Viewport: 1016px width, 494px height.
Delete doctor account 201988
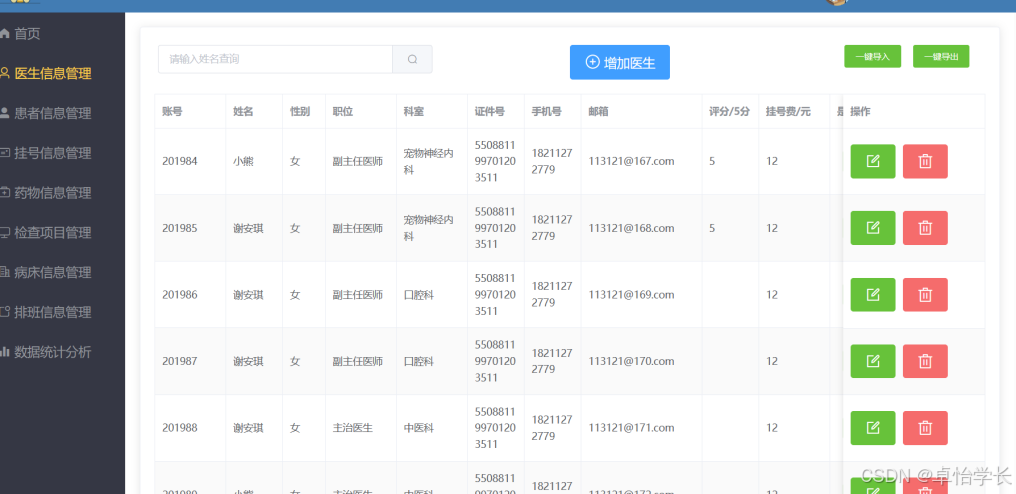[925, 428]
